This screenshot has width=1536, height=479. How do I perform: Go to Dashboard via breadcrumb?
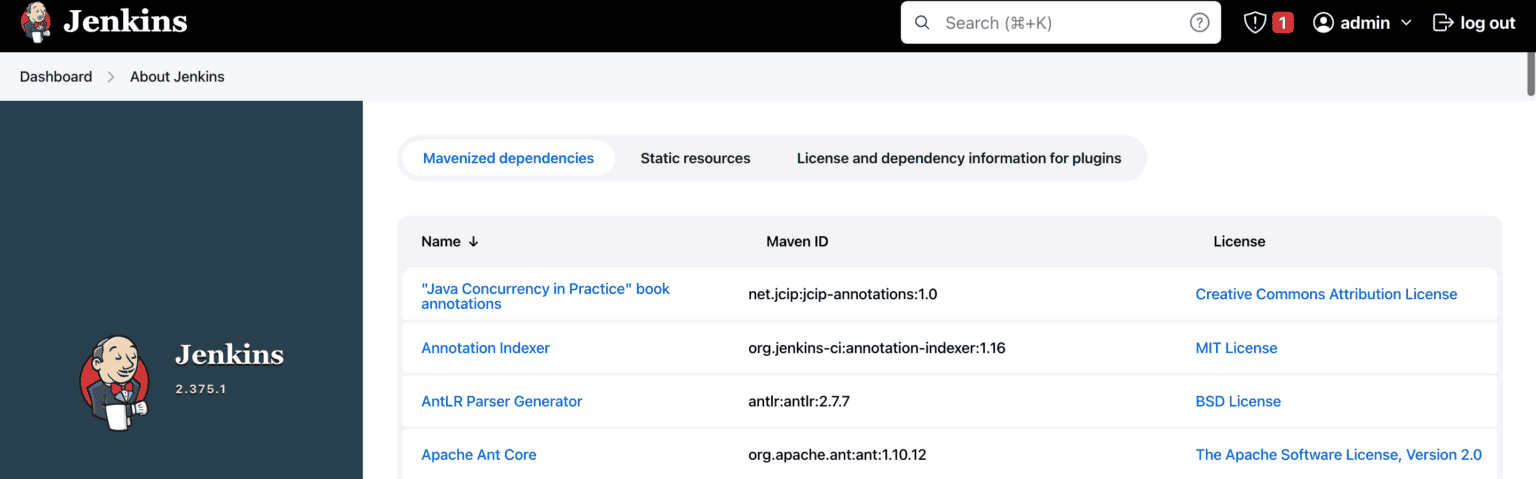[56, 77]
